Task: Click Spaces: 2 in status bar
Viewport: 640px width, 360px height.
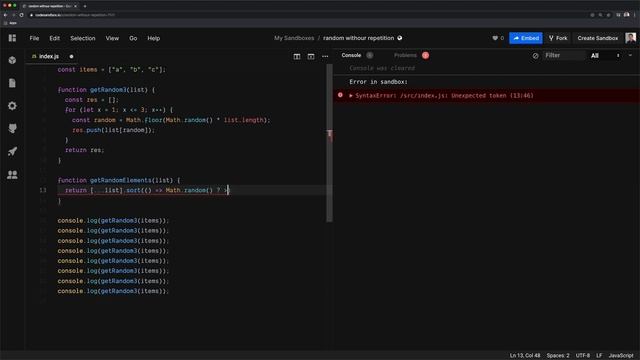Action: 558,356
